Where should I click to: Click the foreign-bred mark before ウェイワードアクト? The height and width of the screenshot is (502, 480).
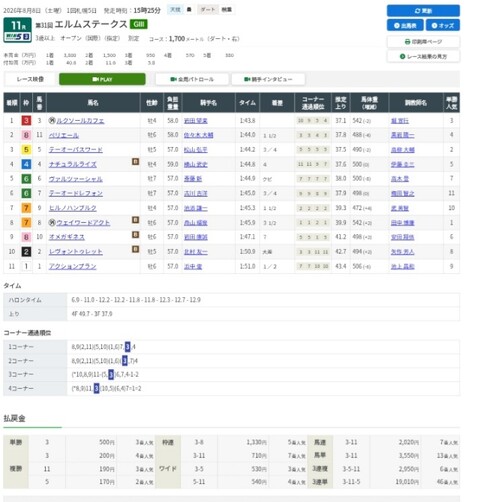pyautogui.click(x=52, y=223)
